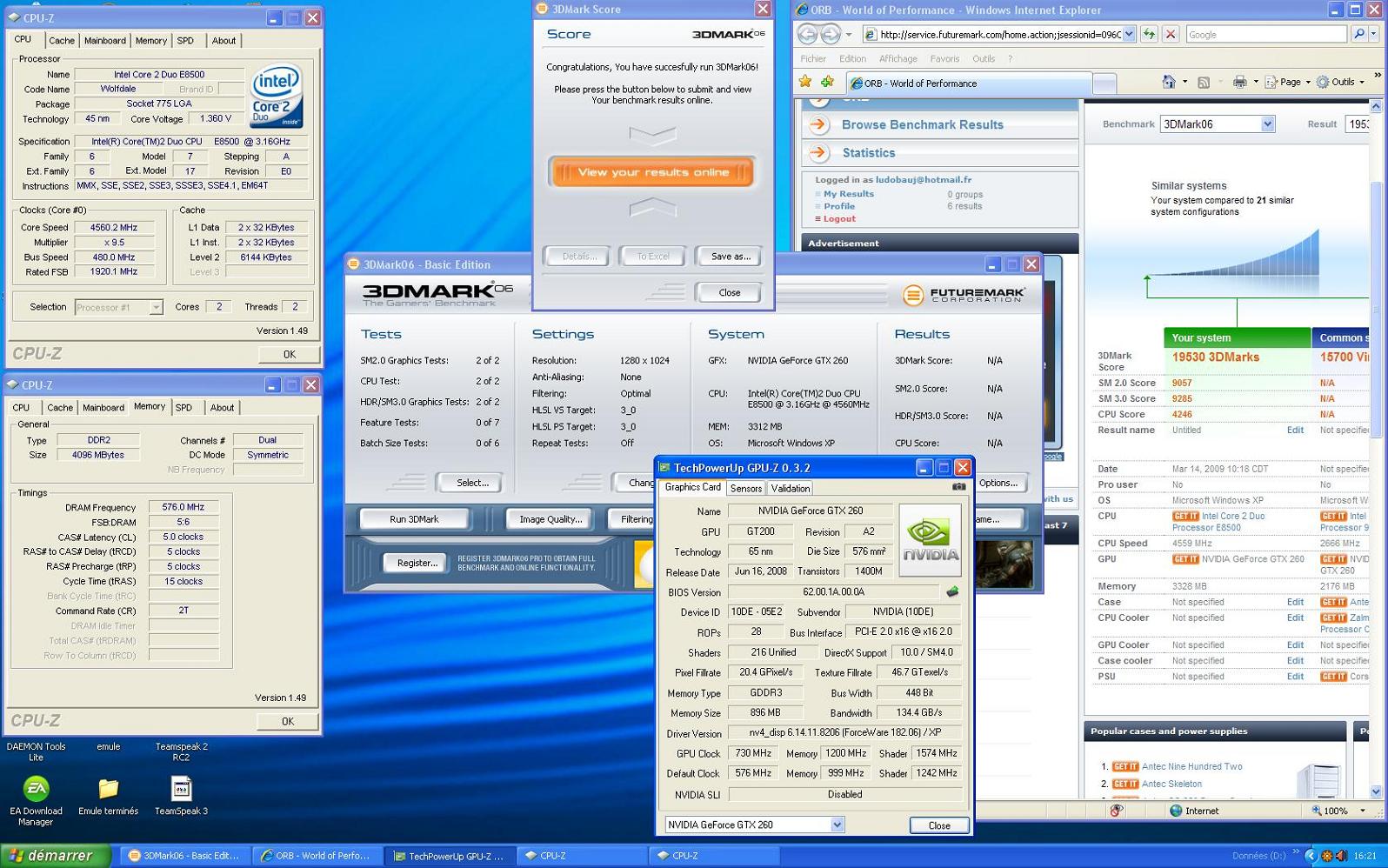Open the Fichier menu in Internet Explorer
The image size is (1388, 868).
[x=813, y=58]
